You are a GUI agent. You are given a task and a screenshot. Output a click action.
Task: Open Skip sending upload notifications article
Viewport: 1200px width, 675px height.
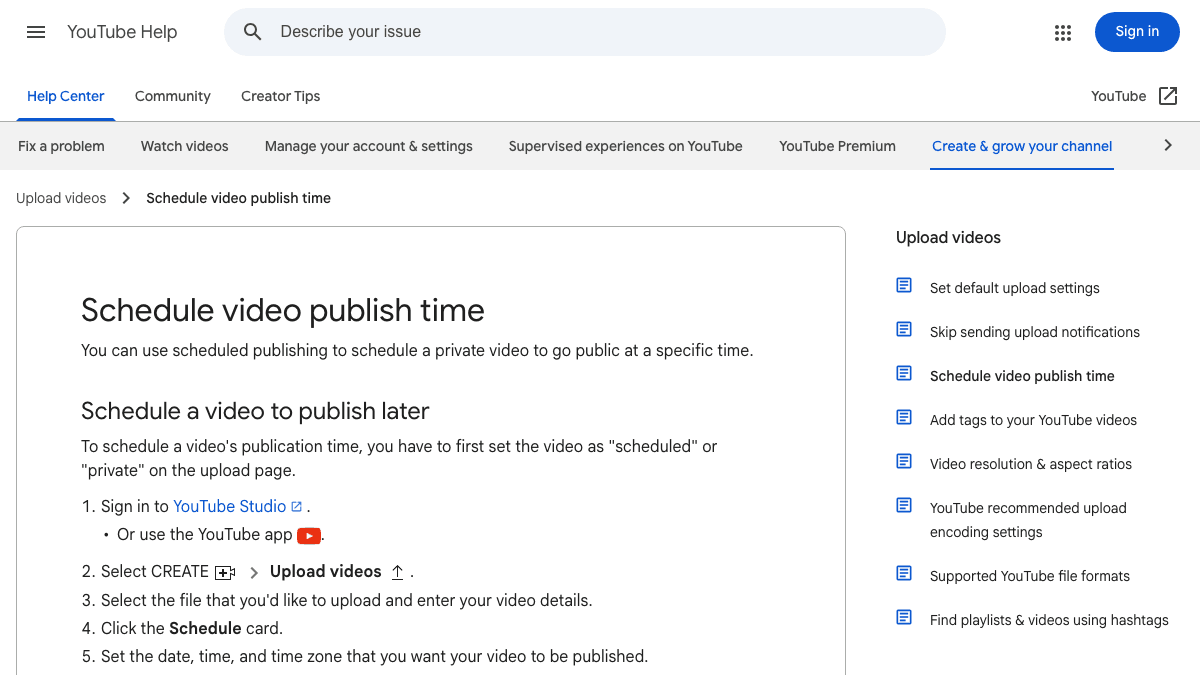click(1035, 332)
